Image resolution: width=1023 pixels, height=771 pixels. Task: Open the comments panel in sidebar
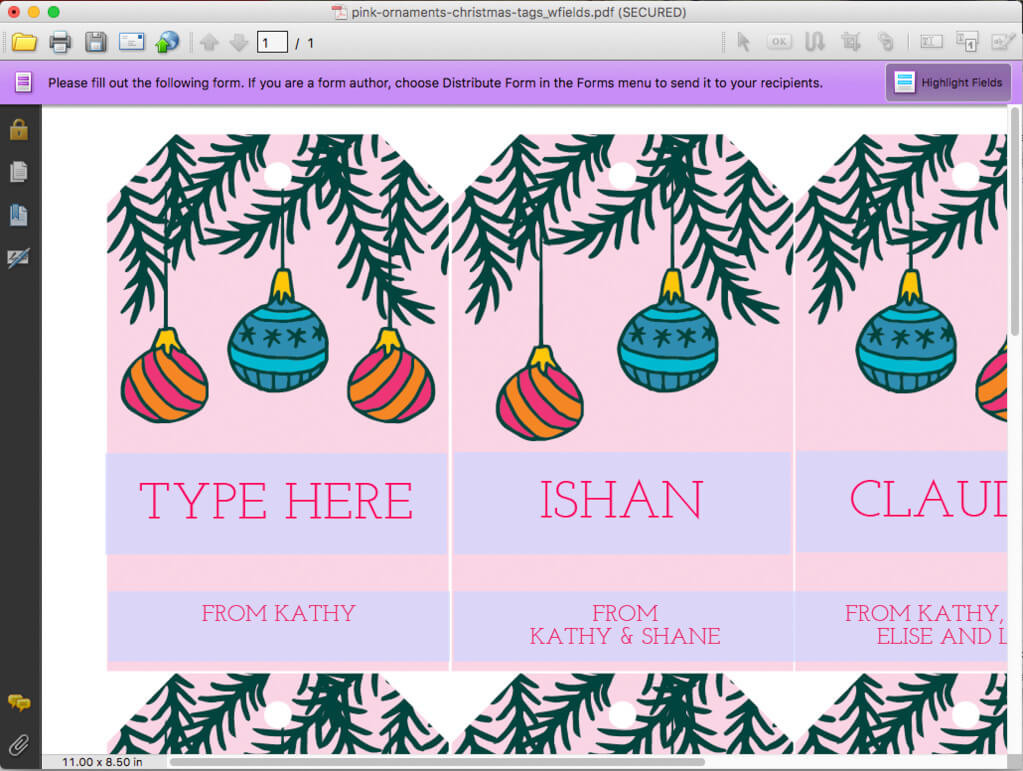pyautogui.click(x=19, y=703)
